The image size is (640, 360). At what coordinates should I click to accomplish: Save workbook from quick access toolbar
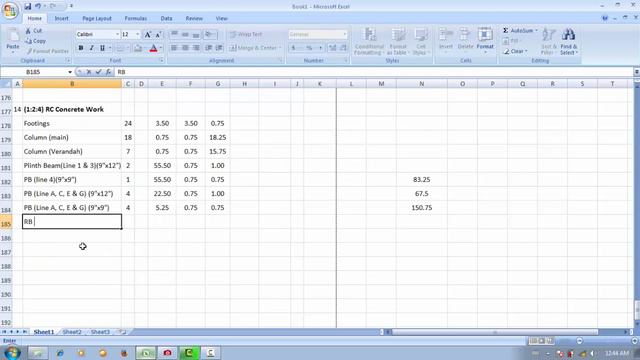(27, 6)
